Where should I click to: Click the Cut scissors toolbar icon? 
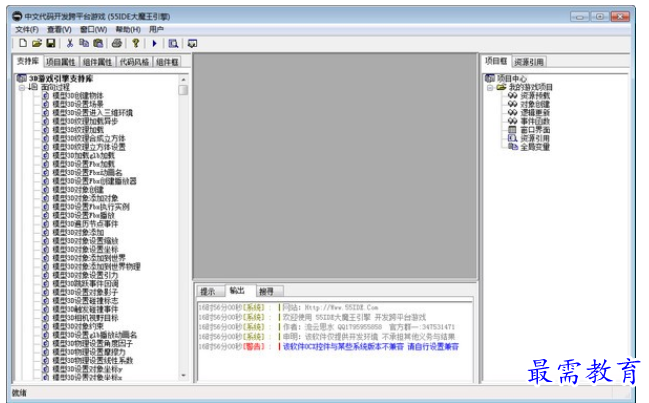point(70,43)
